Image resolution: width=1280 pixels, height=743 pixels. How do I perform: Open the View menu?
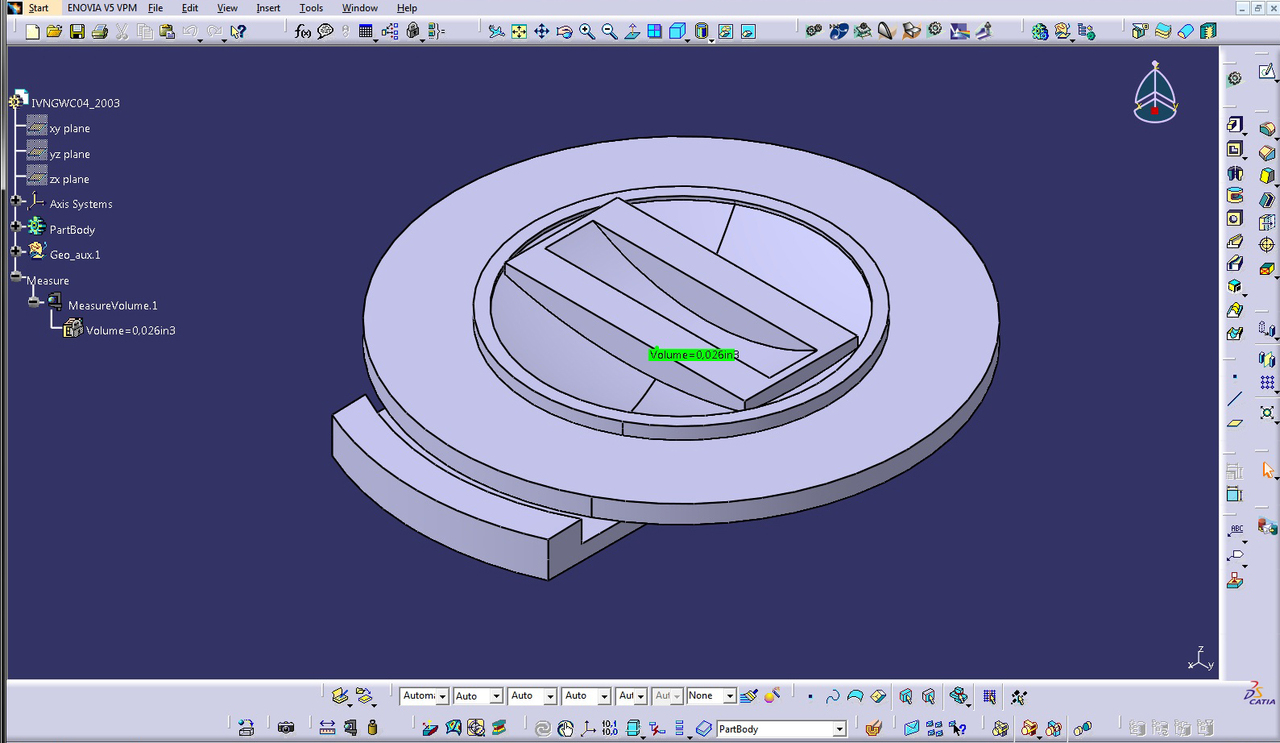point(227,8)
